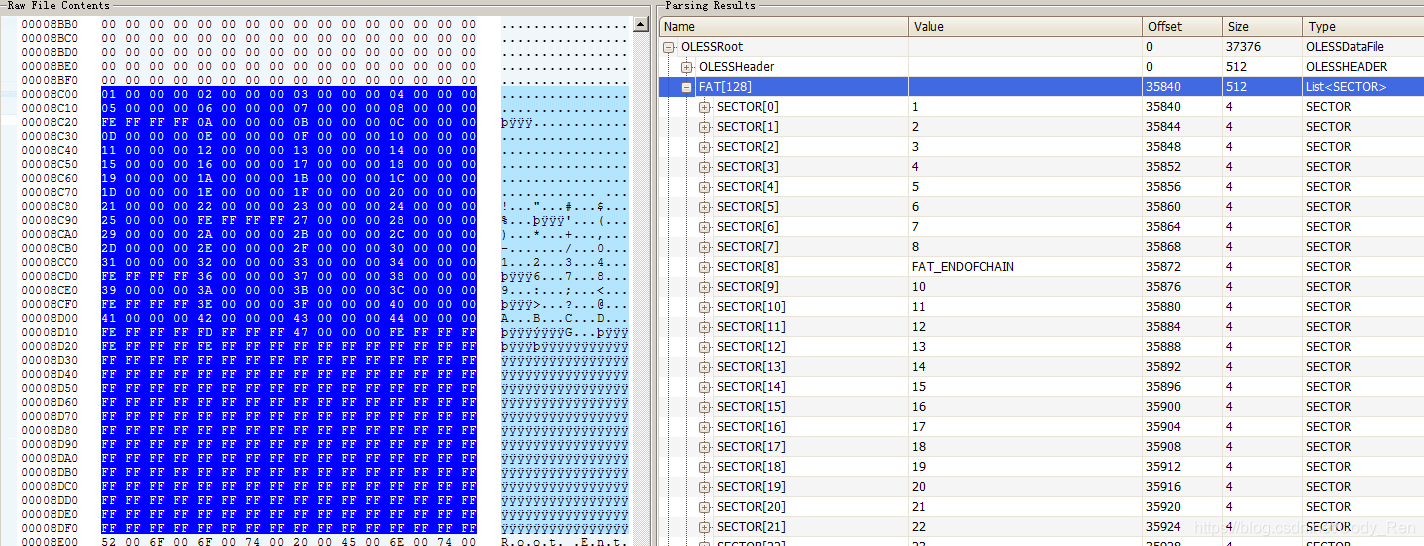Select the FAT[128] row
The width and height of the screenshot is (1424, 546).
[1042, 87]
